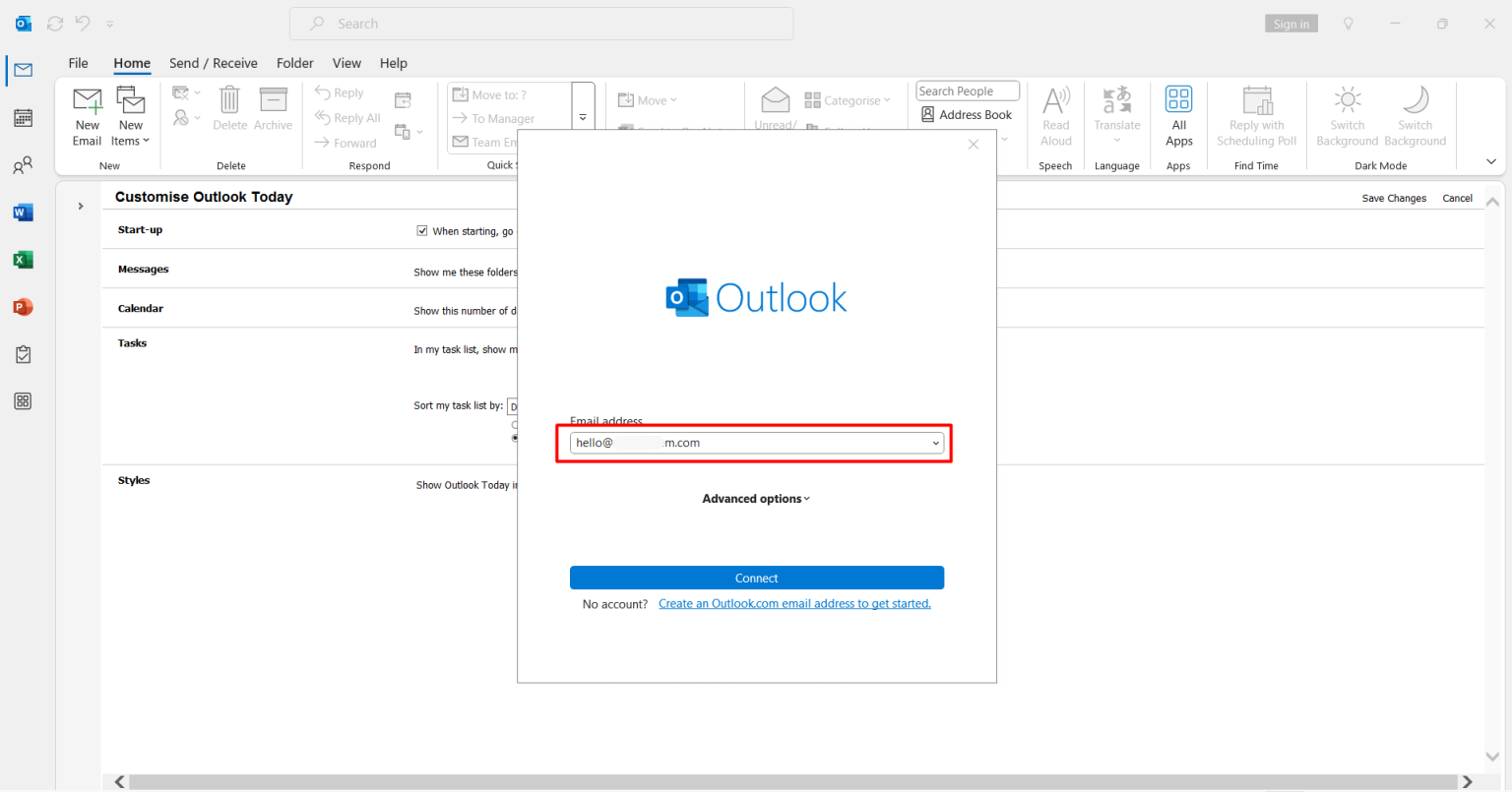Start Read Aloud from the Speech group
This screenshot has width=1512, height=792.
pos(1055,115)
